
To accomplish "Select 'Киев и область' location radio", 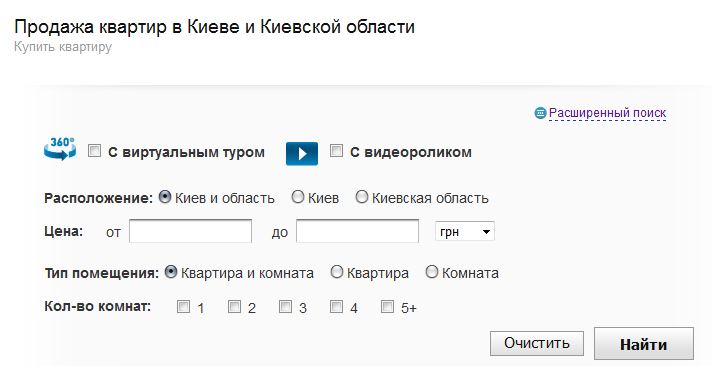I will 165,197.
